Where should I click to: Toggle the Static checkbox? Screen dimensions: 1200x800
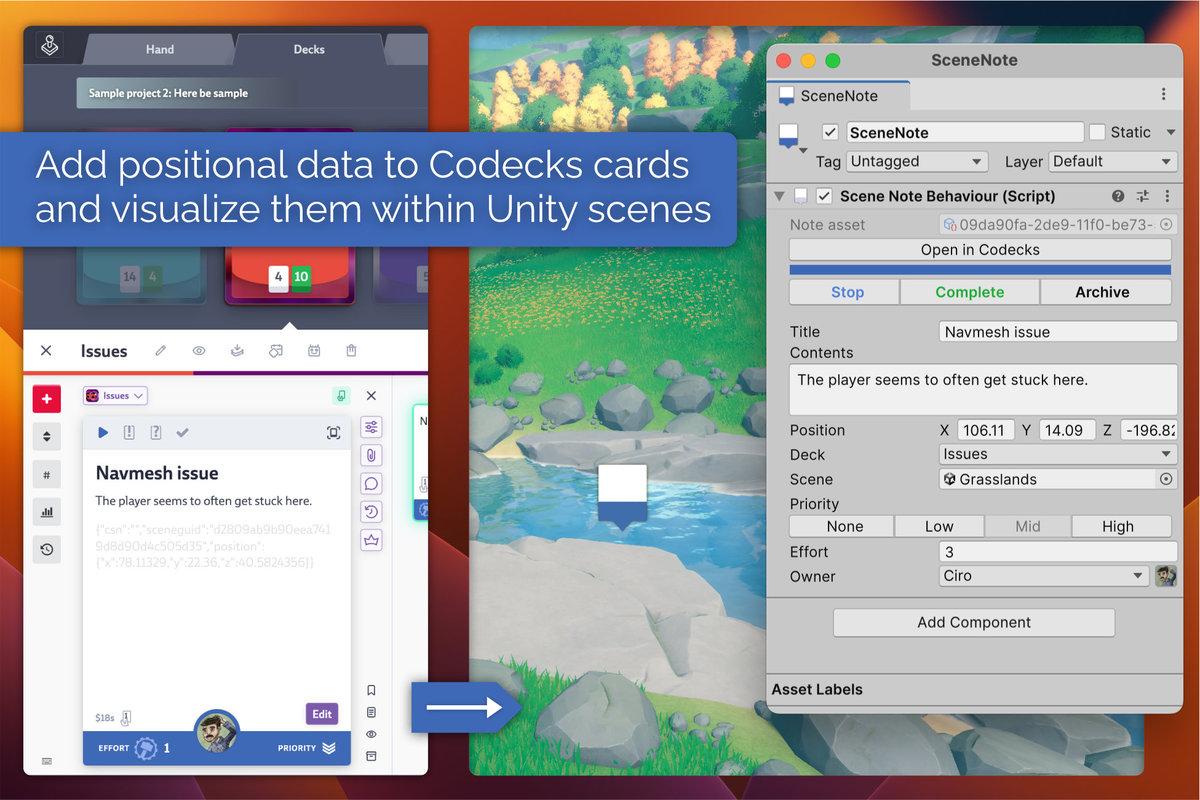(x=1097, y=132)
